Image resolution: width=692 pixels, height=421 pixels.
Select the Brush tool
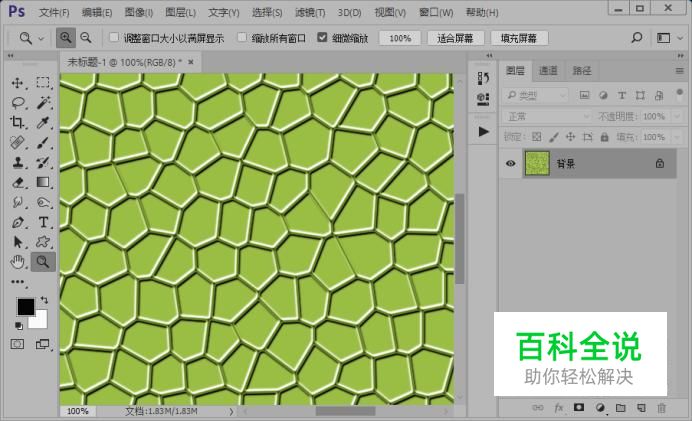point(43,143)
